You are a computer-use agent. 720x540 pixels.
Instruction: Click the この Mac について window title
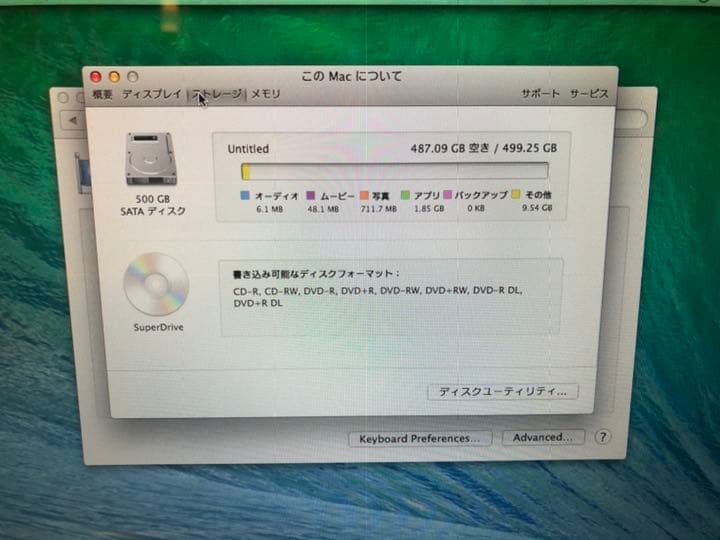[352, 76]
